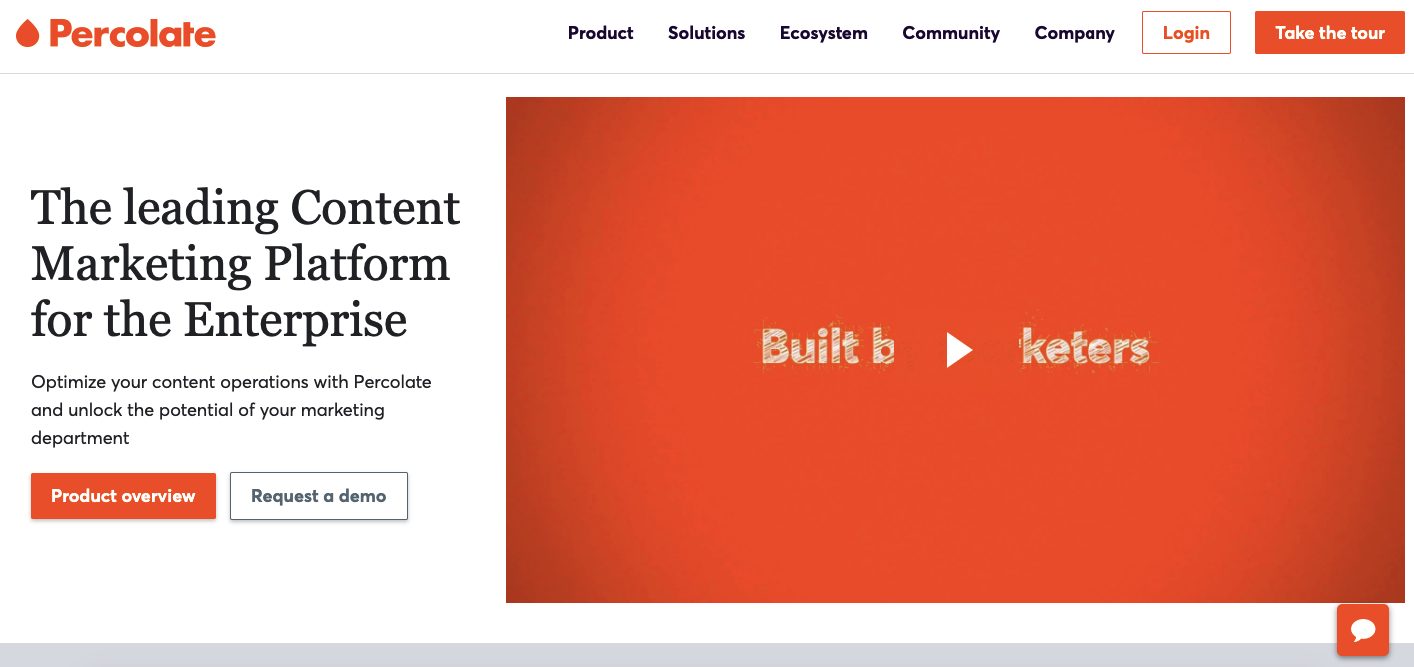This screenshot has width=1414, height=667.
Task: Click the 'Optimize your content operations' paragraph
Action: pos(231,410)
